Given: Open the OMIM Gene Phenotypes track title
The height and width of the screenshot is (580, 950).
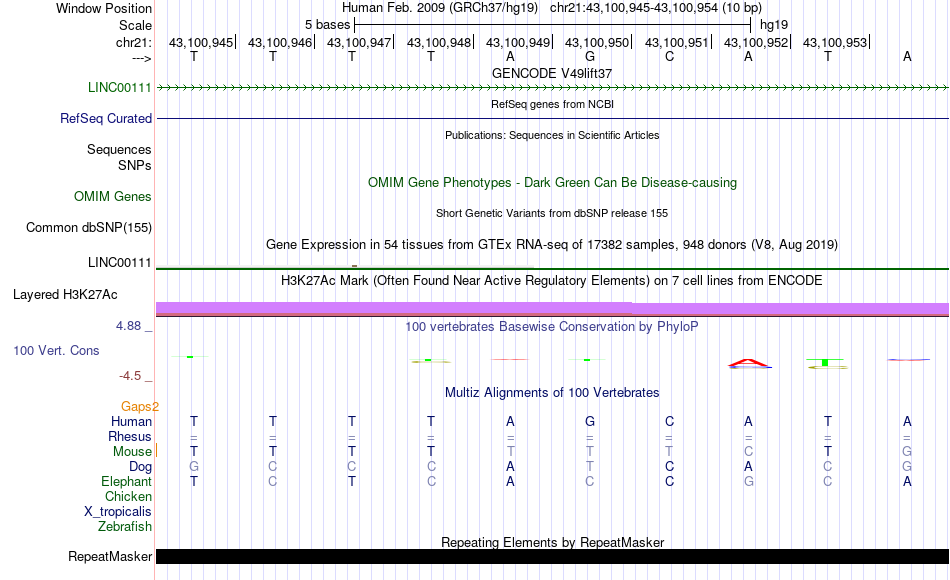Looking at the screenshot, I should (x=552, y=182).
